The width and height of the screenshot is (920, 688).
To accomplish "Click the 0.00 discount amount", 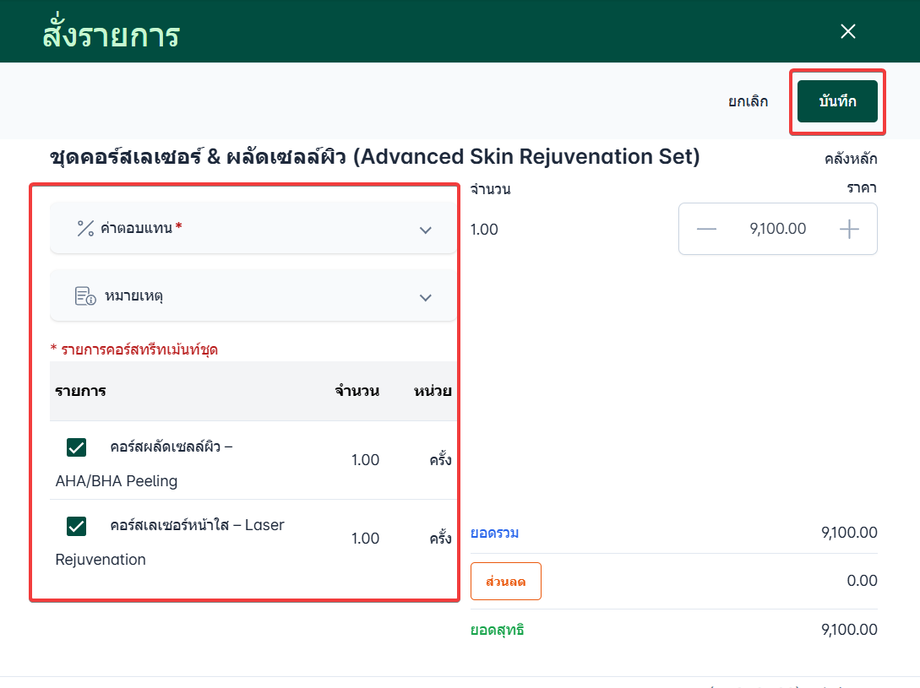I will pyautogui.click(x=862, y=581).
